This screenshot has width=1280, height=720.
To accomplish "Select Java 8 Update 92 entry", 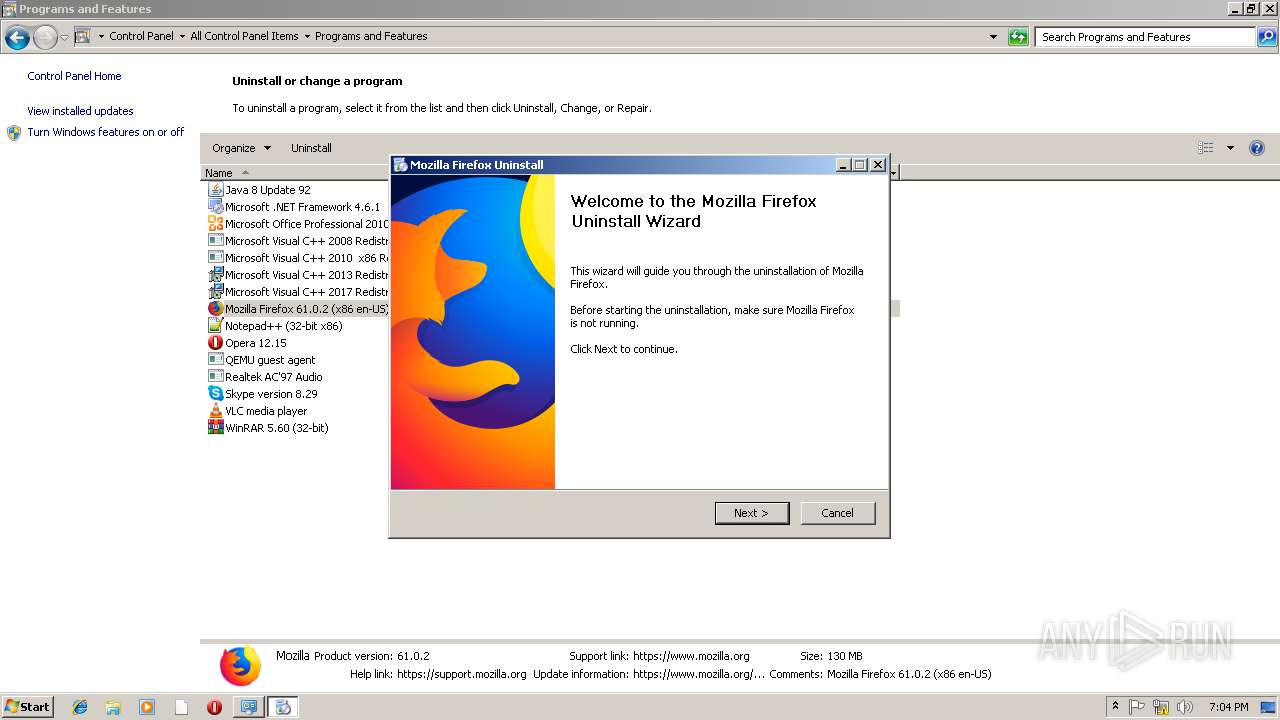I will [267, 190].
